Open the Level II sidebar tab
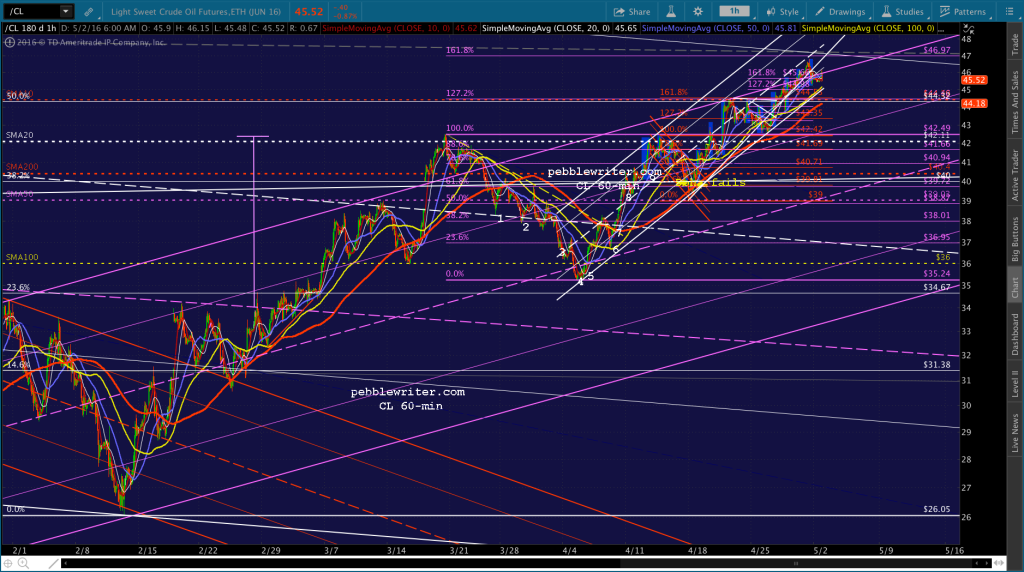Viewport: 1024px width, 572px height. pyautogui.click(x=1015, y=383)
